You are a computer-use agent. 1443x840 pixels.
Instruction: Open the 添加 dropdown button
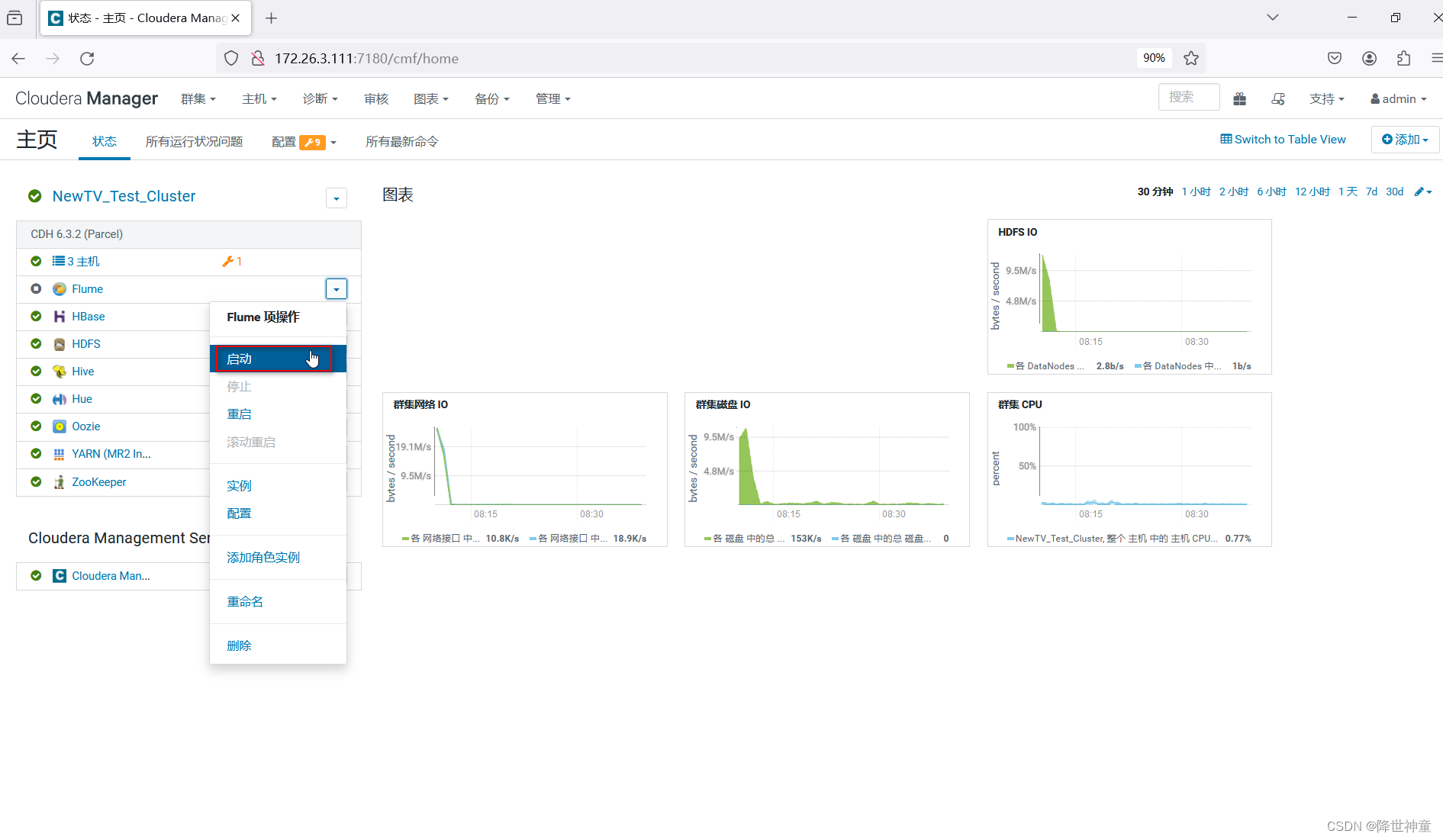click(x=1406, y=140)
